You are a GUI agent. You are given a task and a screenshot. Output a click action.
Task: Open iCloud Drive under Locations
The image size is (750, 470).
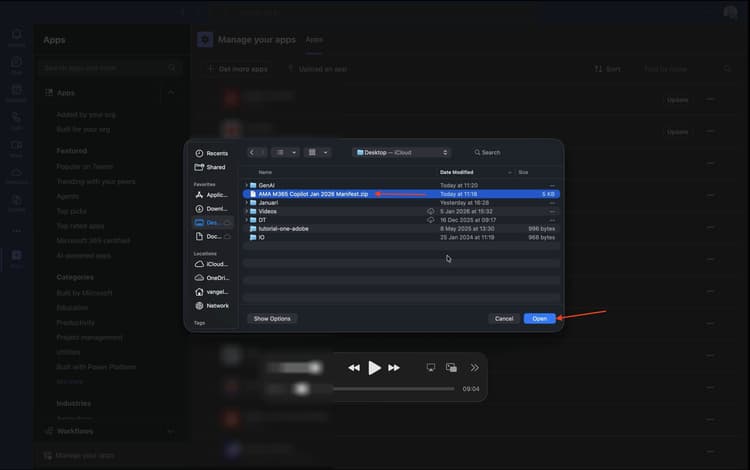pyautogui.click(x=211, y=264)
